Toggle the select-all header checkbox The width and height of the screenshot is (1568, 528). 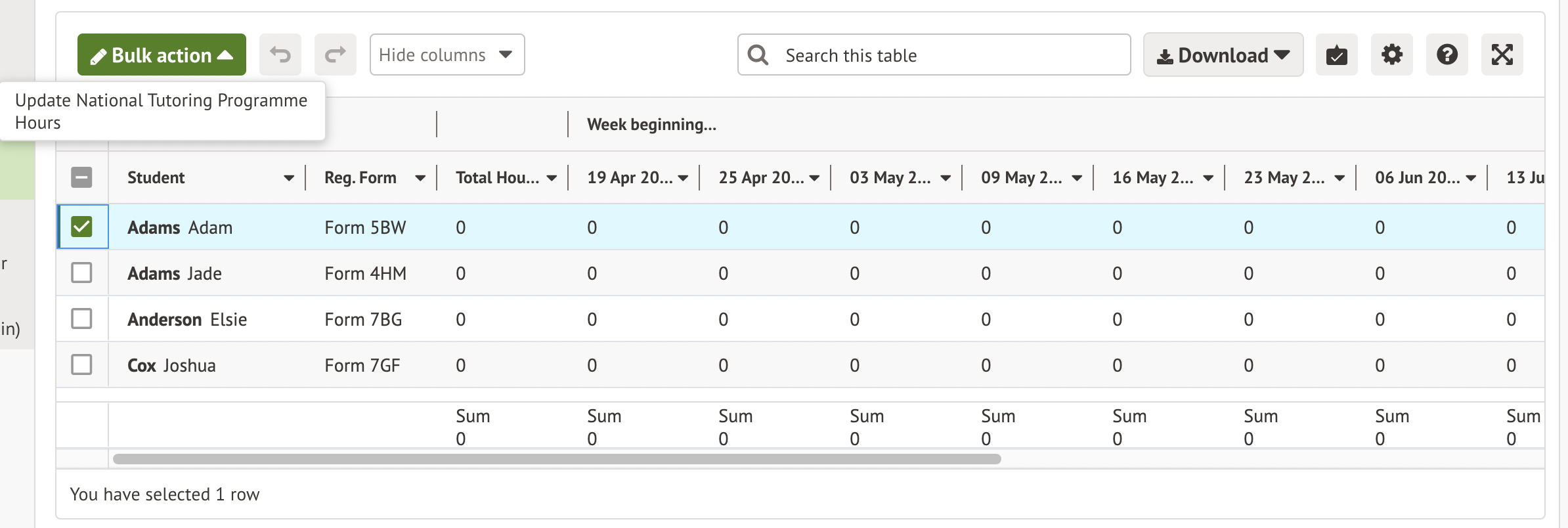click(x=82, y=177)
